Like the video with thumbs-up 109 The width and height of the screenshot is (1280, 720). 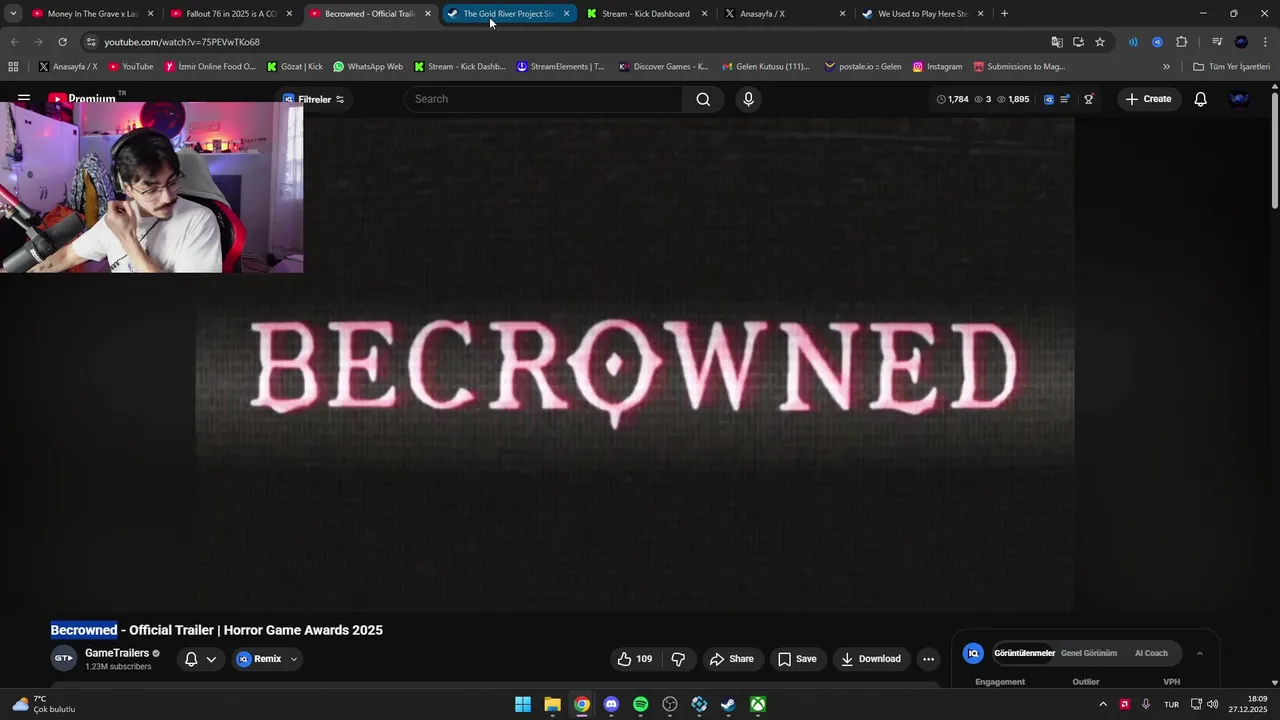pyautogui.click(x=635, y=659)
